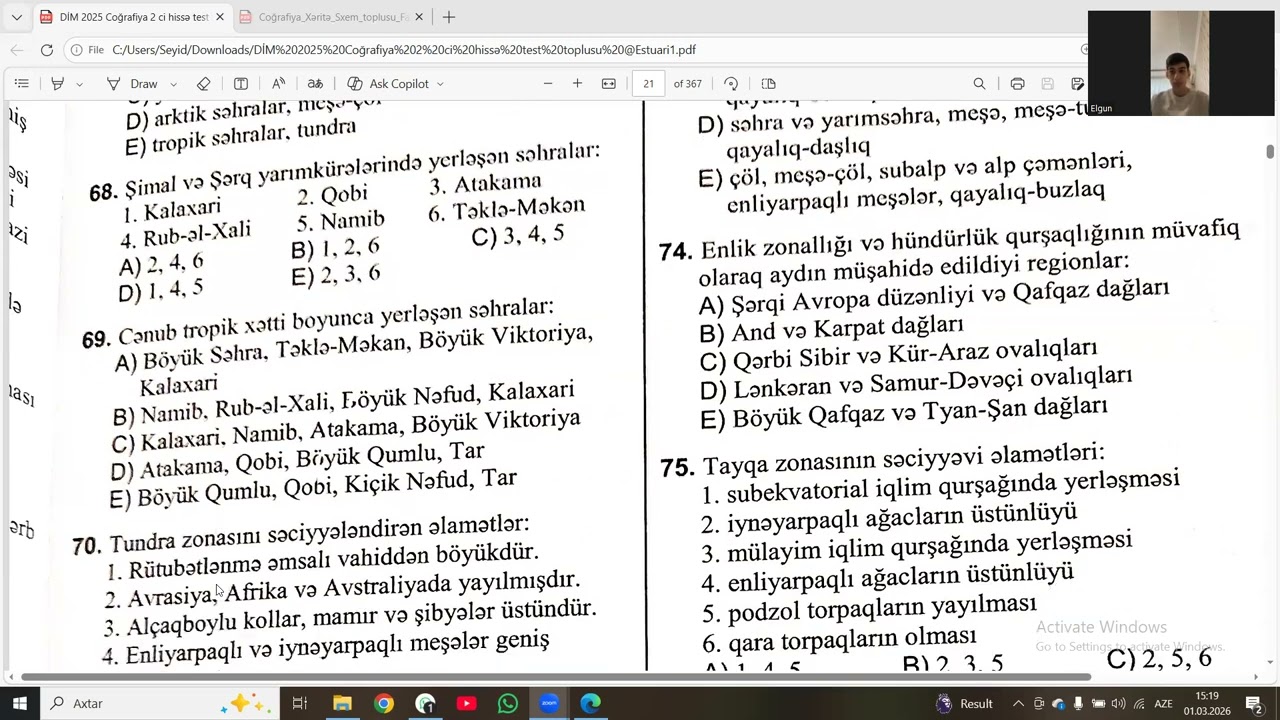Click 'C) Kalaxari, Namib, Atakama' answer line
The height and width of the screenshot is (720, 1280).
pyautogui.click(x=346, y=430)
